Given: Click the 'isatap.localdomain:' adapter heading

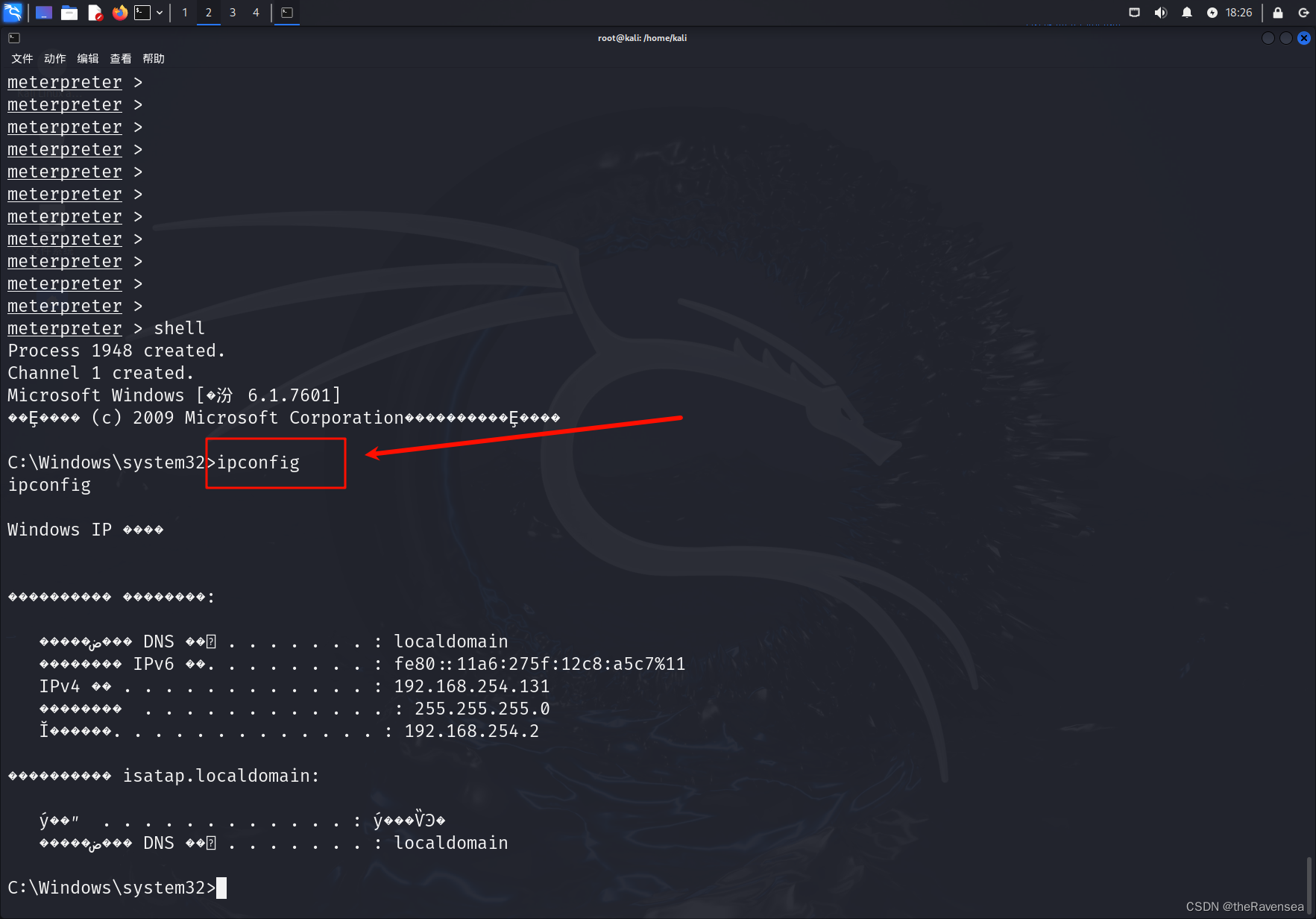Looking at the screenshot, I should pyautogui.click(x=221, y=776).
